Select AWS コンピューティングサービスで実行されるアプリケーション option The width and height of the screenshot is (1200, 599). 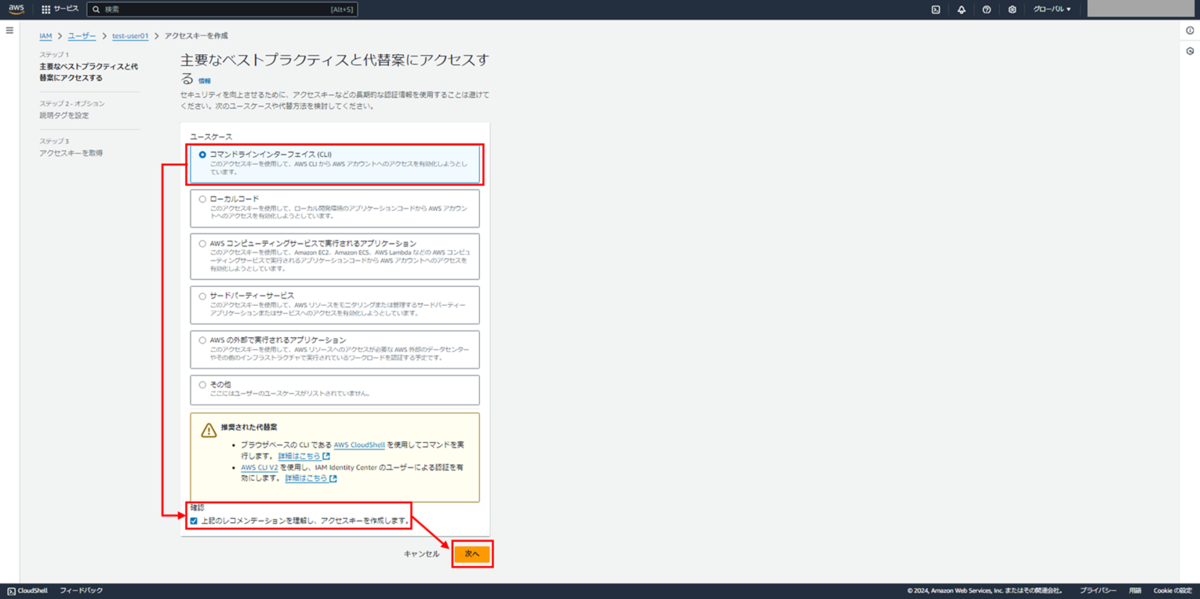point(202,243)
